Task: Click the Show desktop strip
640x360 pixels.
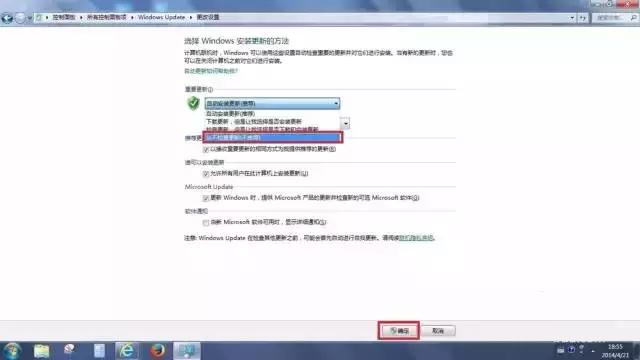Action: click(636, 351)
